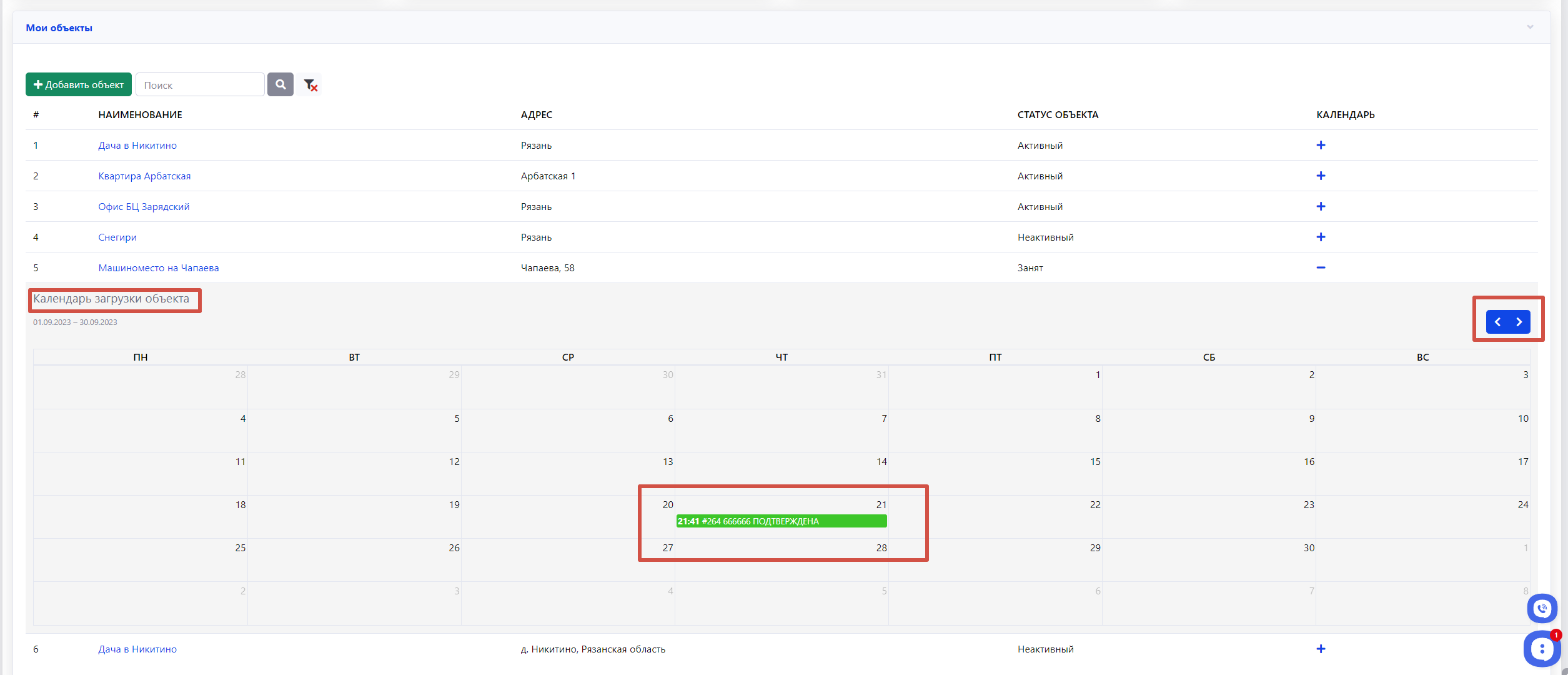1568x675 pixels.
Task: Clear filters with the funnel icon
Action: pos(310,85)
